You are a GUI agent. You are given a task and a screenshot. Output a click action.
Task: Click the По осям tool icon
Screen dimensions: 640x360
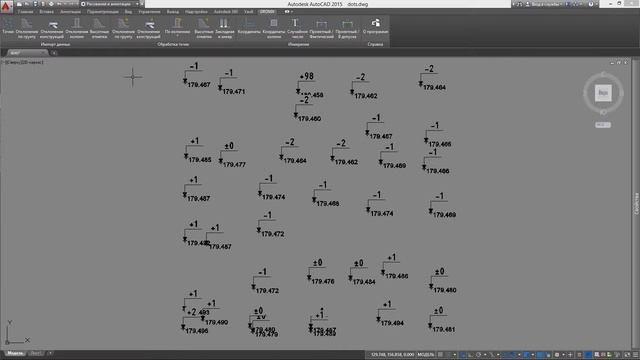tap(178, 23)
